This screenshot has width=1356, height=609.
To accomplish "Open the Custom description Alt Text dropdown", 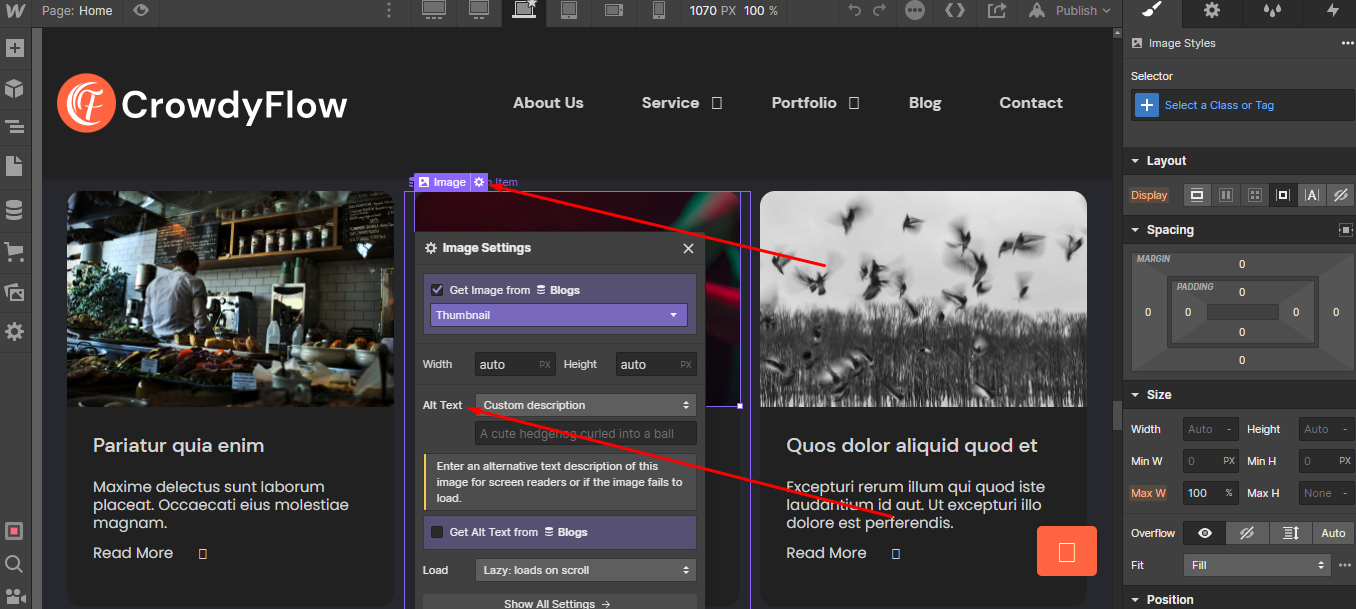I will tap(586, 405).
